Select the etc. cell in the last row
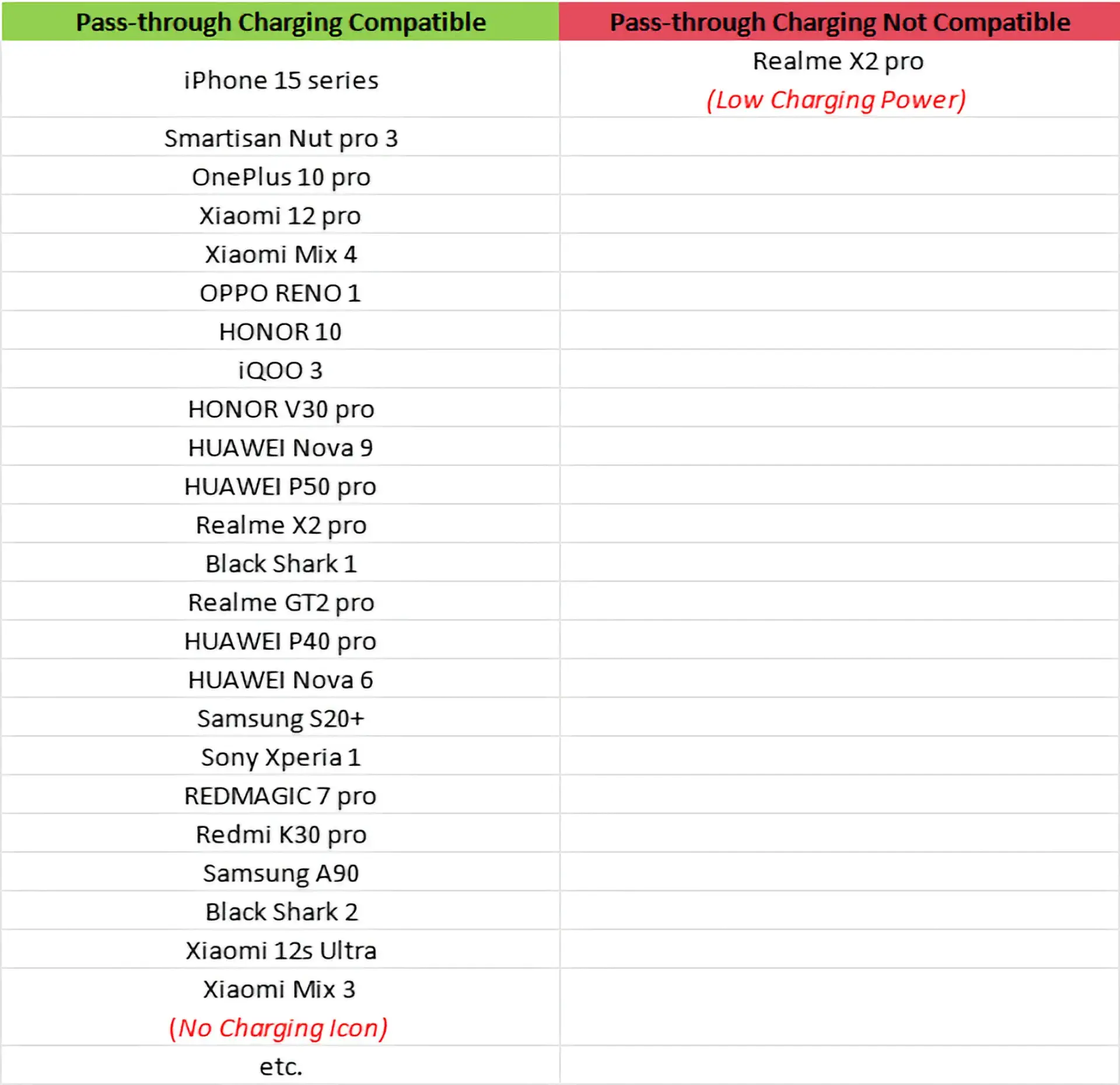 tap(281, 1066)
